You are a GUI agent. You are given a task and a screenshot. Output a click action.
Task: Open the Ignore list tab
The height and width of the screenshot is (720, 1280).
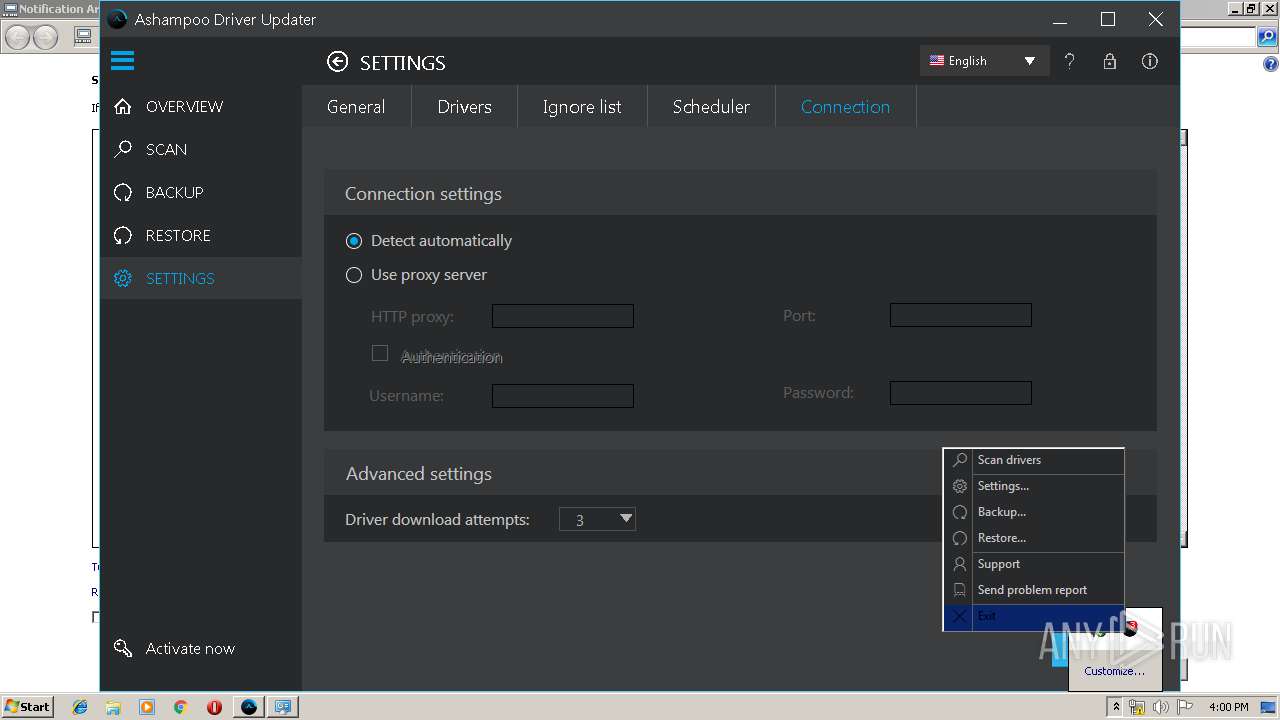click(582, 107)
